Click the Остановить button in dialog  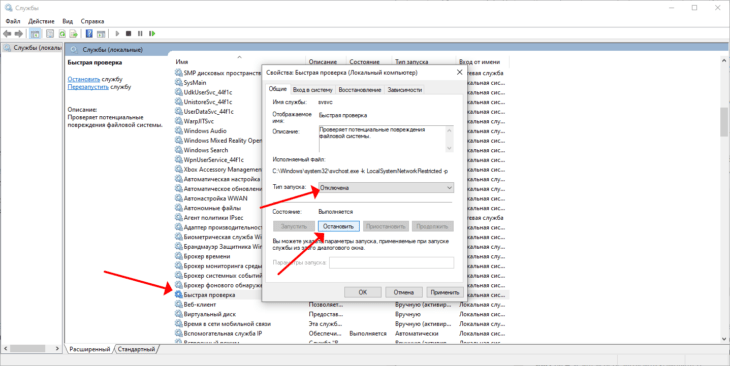(338, 226)
